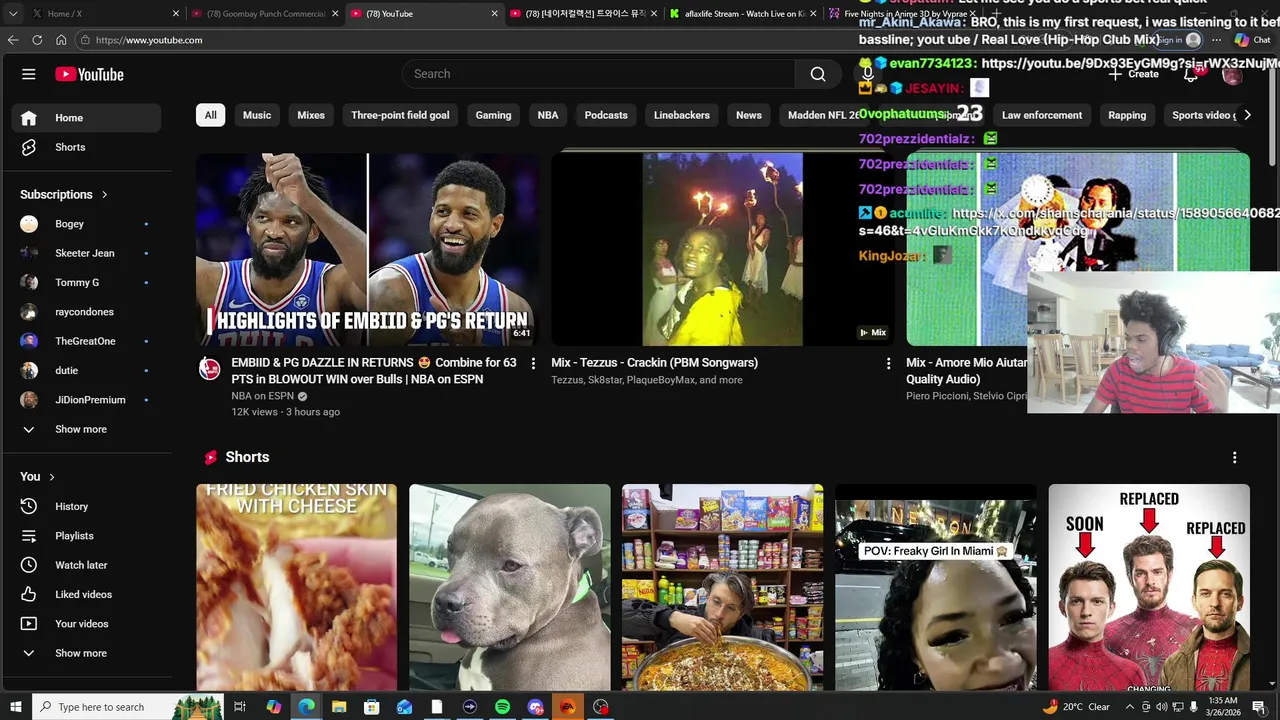Viewport: 1280px width, 720px height.
Task: Open Spider-Man Replaced short
Action: [x=1149, y=588]
